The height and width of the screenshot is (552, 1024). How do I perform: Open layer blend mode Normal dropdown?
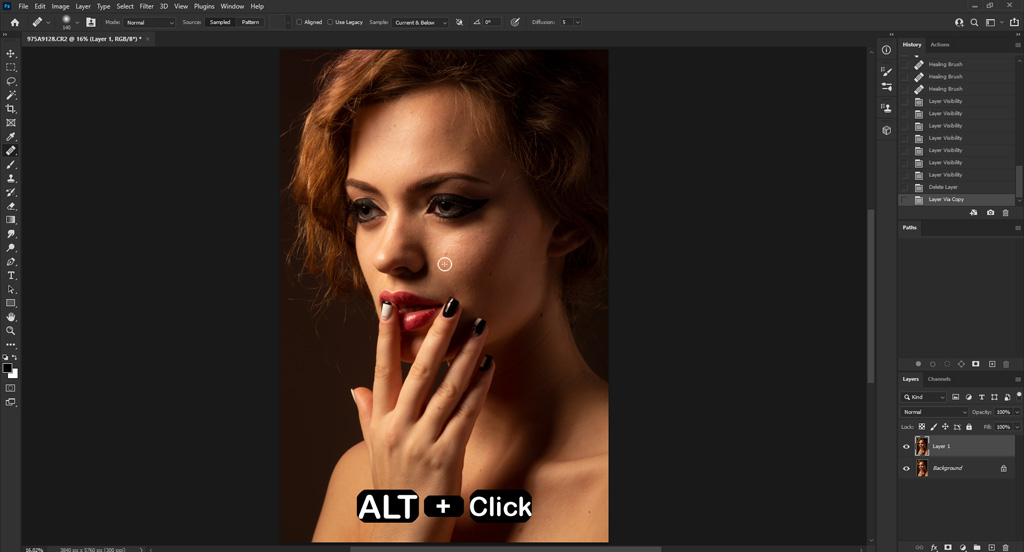(934, 412)
